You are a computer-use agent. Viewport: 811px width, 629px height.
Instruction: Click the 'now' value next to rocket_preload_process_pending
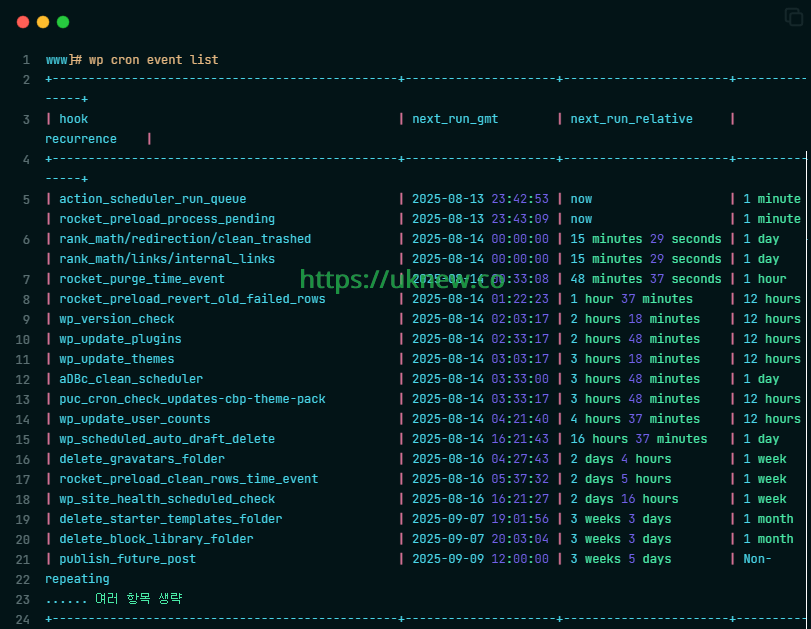pyautogui.click(x=581, y=218)
